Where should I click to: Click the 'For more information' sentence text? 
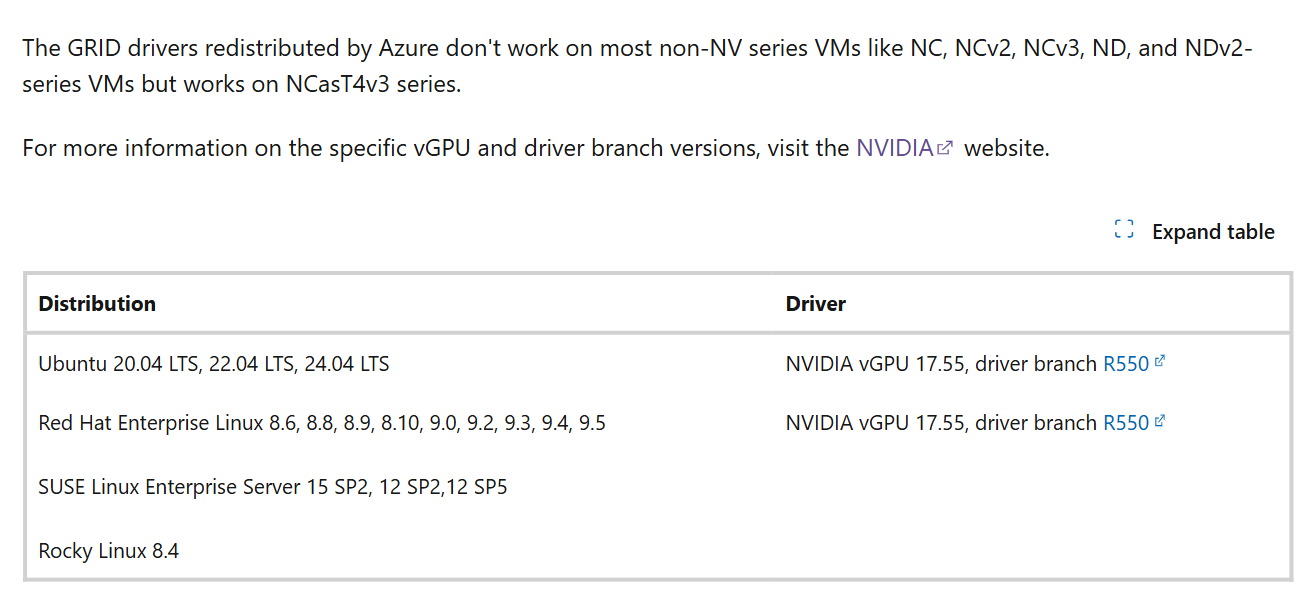coord(536,148)
